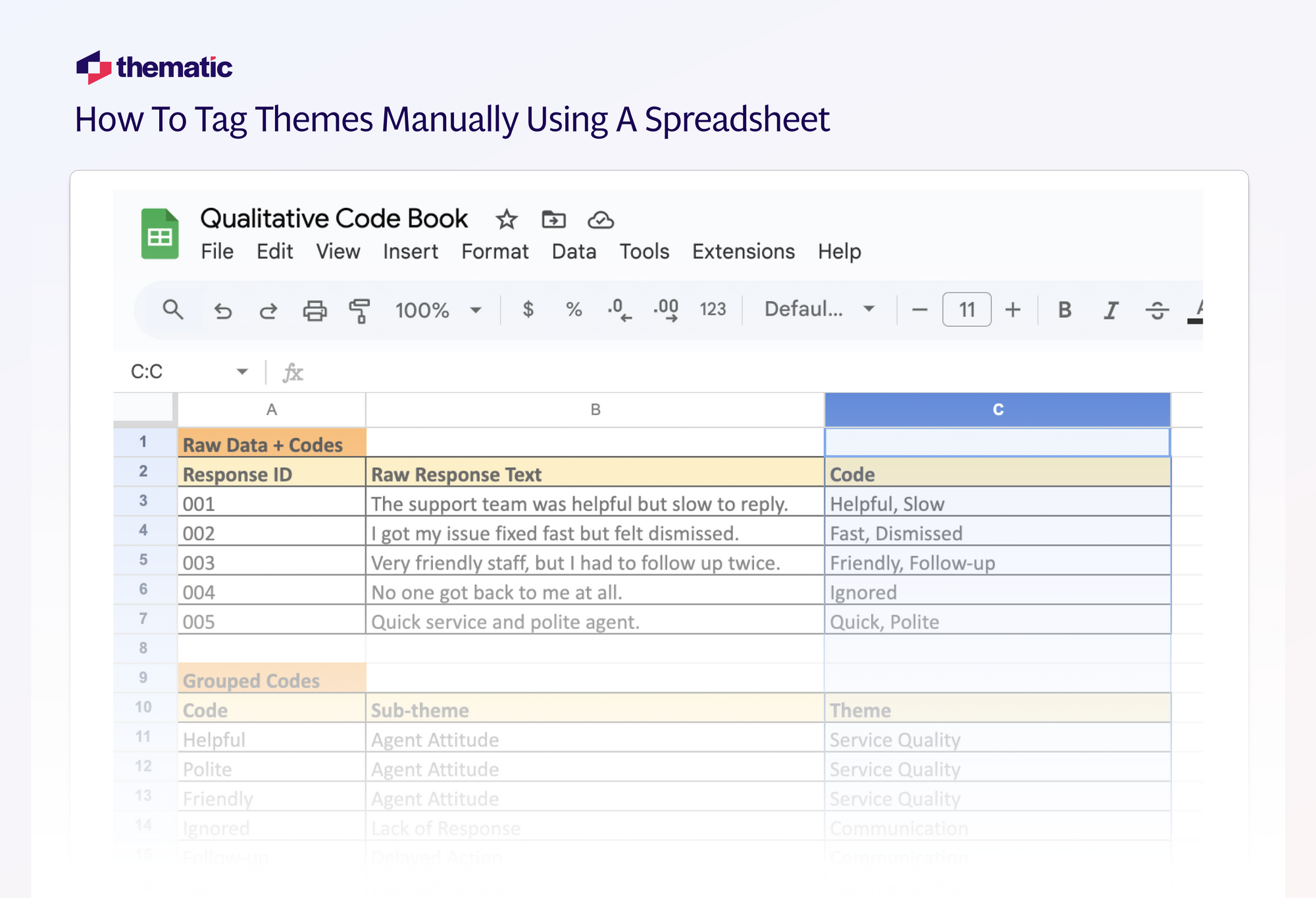Open the View menu
The height and width of the screenshot is (898, 1316).
click(338, 251)
